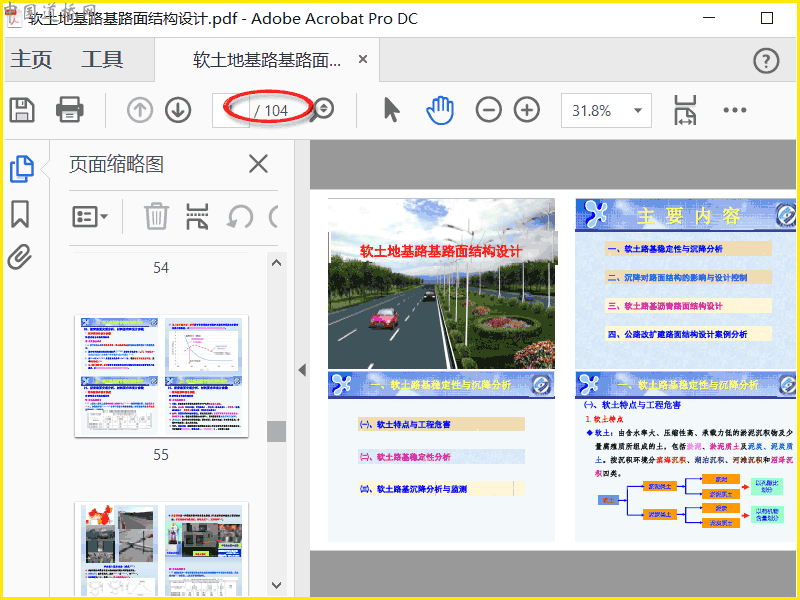
Task: Activate the hand pan tool
Action: (440, 110)
